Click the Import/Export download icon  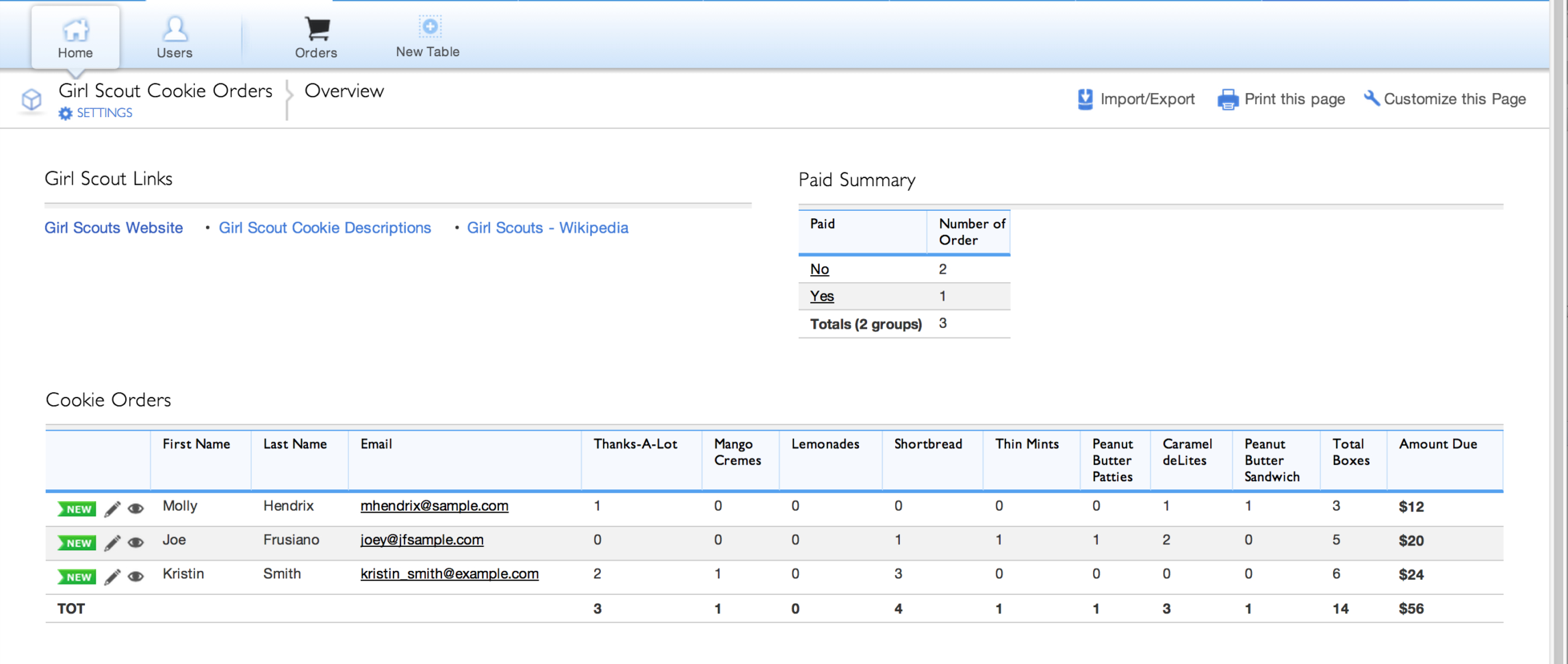pos(1085,99)
